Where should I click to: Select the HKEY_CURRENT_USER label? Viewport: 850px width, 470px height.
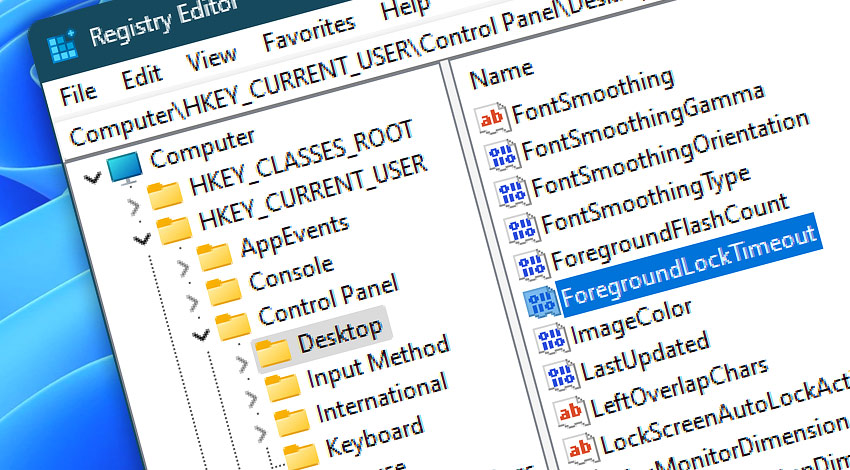point(313,192)
